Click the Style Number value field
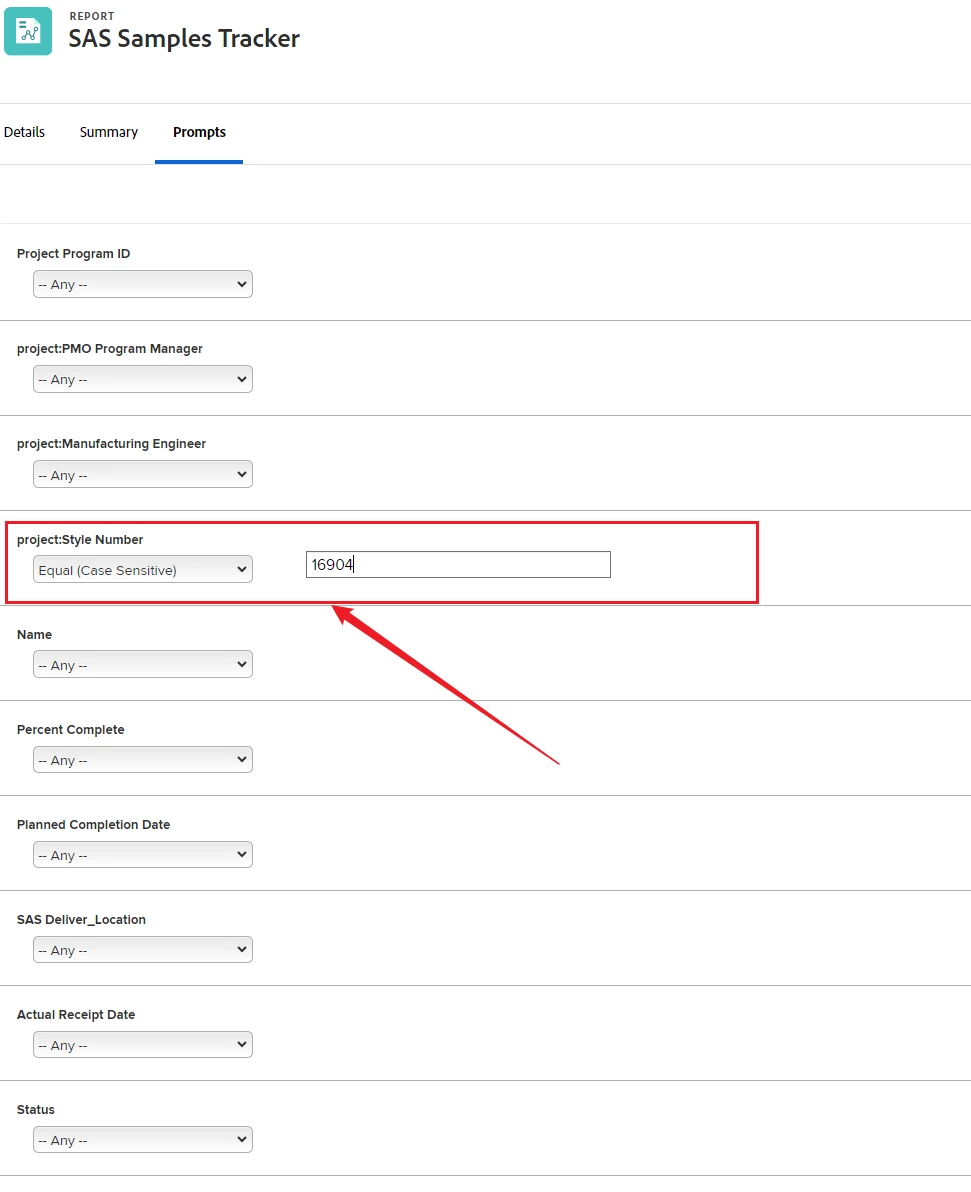 459,565
